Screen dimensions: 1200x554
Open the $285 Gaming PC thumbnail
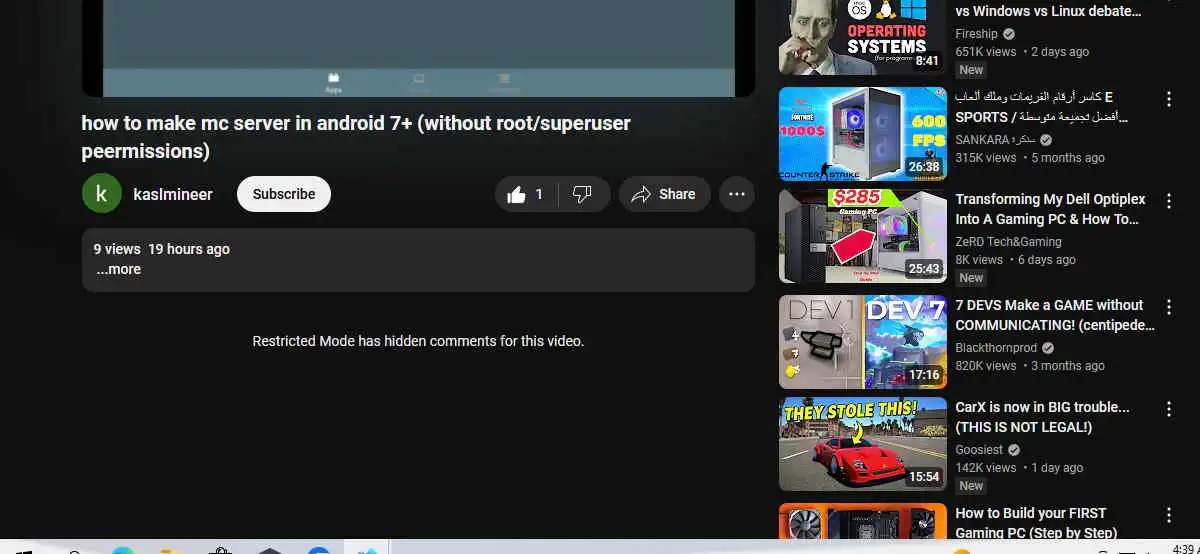pos(863,236)
